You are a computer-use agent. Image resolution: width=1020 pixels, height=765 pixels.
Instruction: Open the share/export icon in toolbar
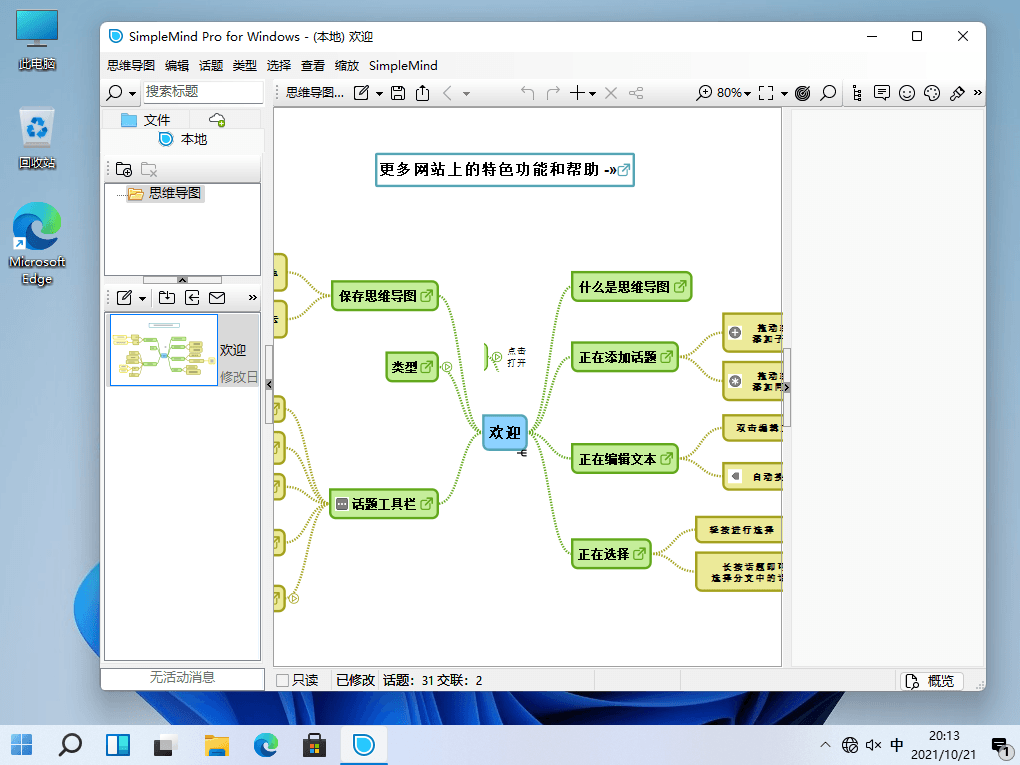tap(423, 93)
